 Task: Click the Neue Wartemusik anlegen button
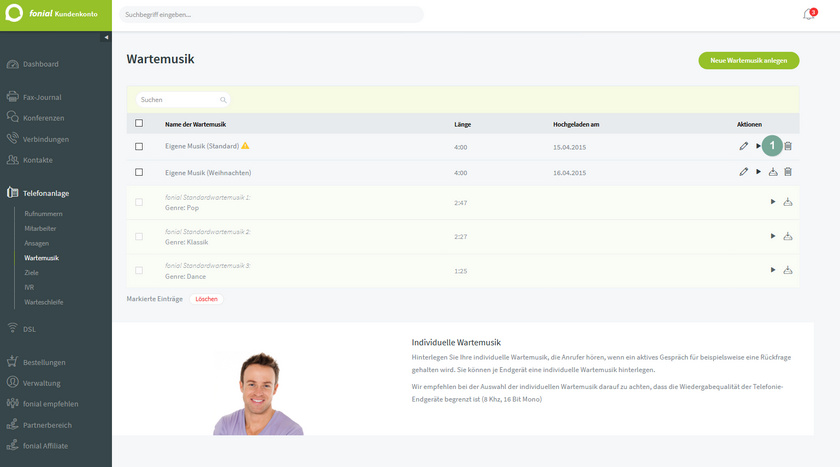click(x=748, y=60)
